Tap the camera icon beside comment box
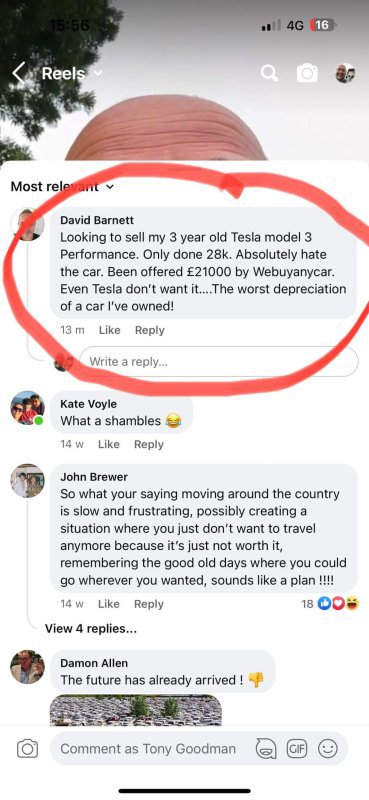This screenshot has height=800, width=369. point(27,749)
